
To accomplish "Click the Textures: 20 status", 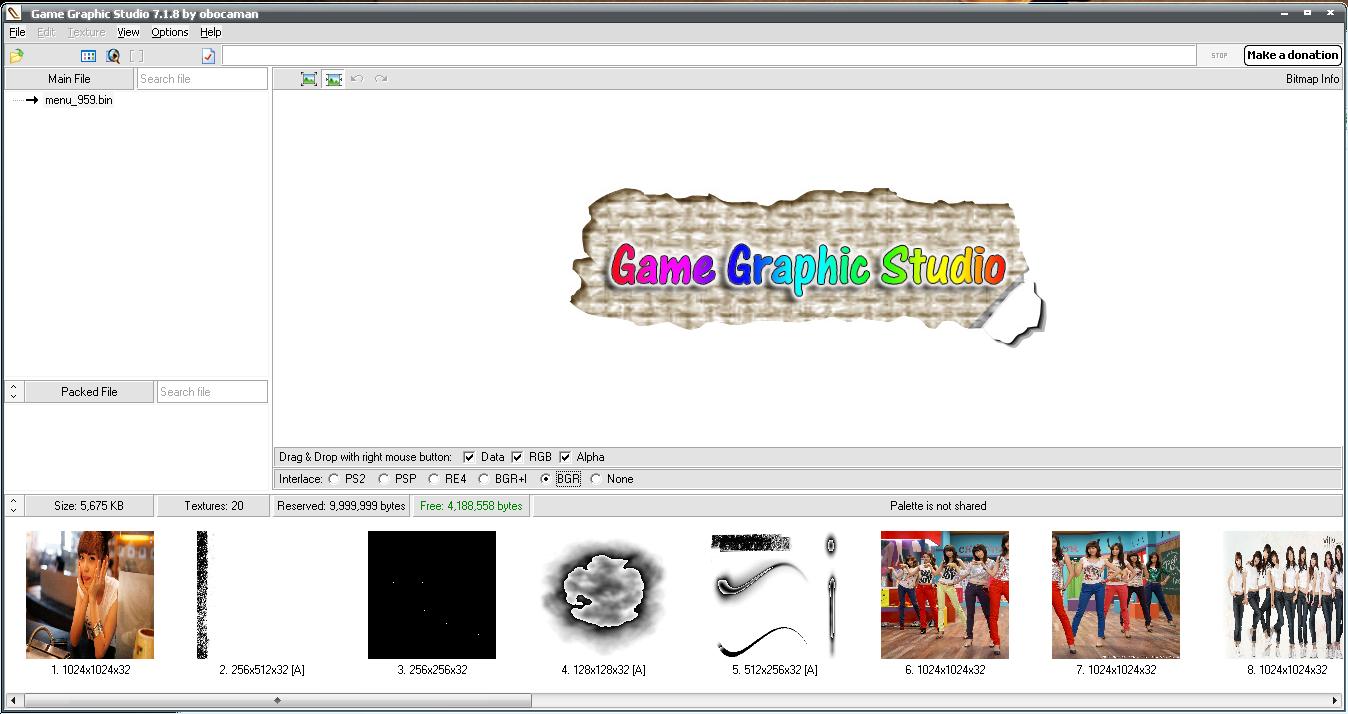I will click(214, 506).
